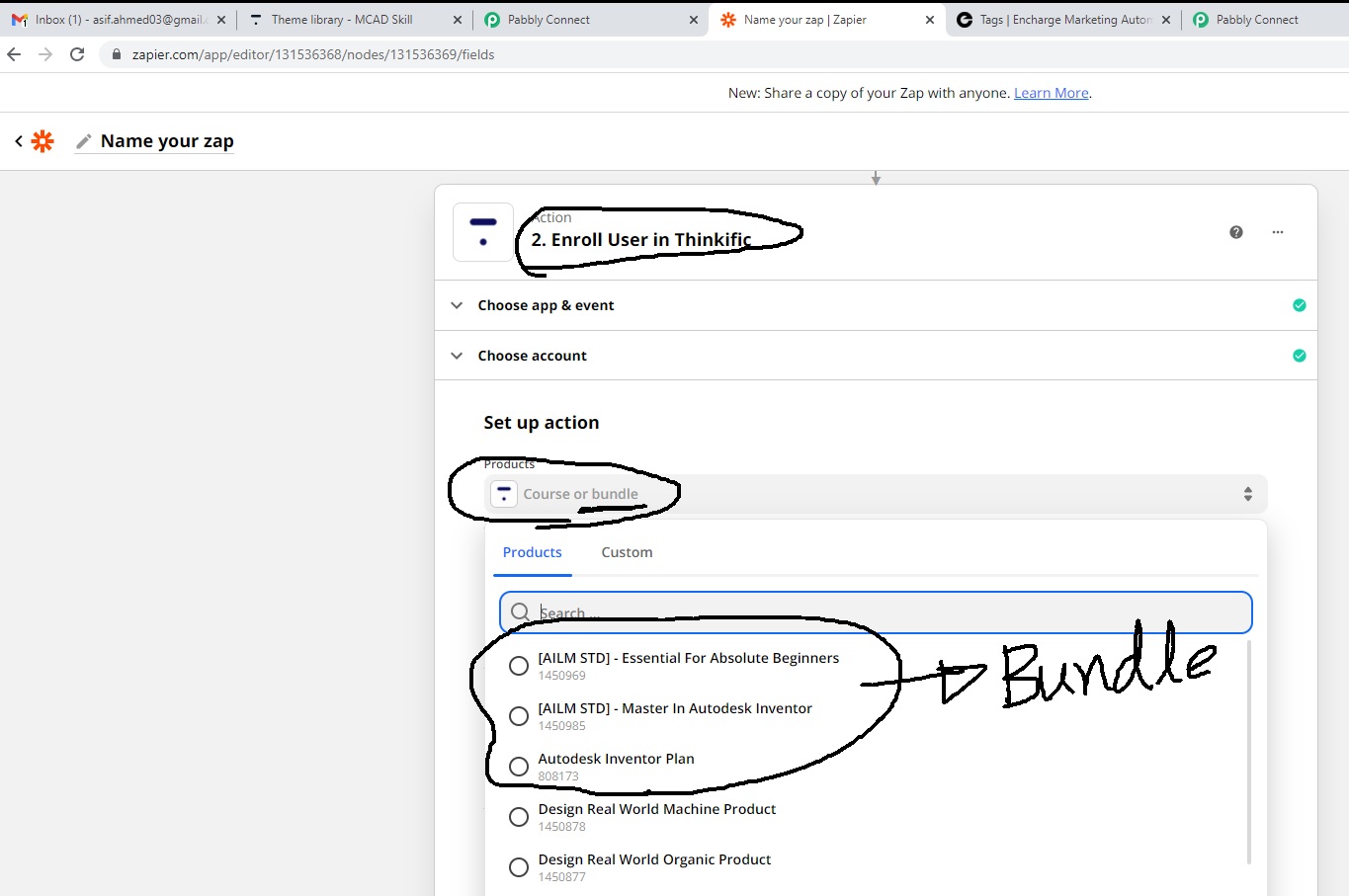1349x896 pixels.
Task: Select the Master In Autodesk Inventor radio option
Action: pos(519,716)
